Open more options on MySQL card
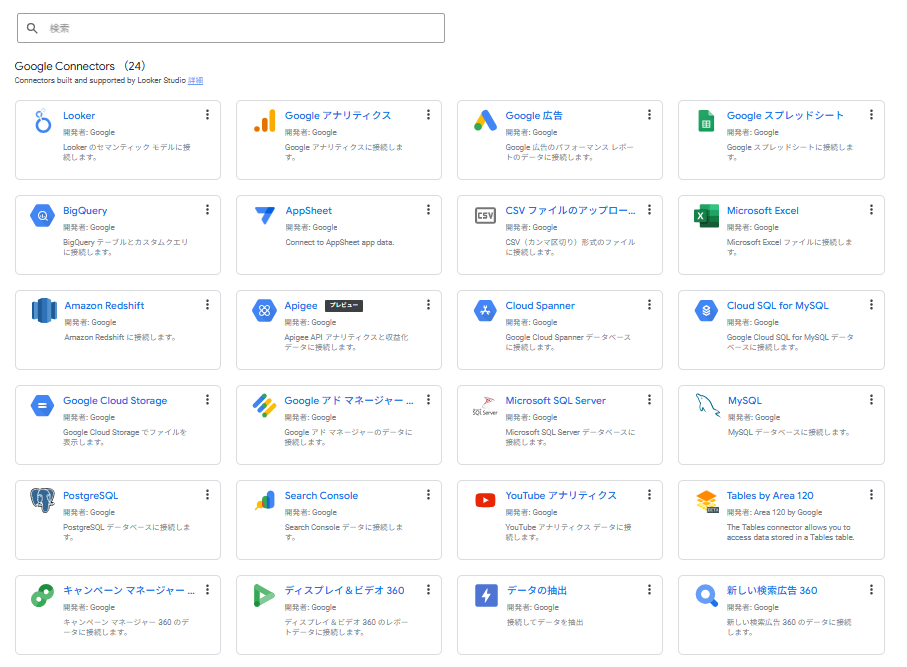The height and width of the screenshot is (667, 907). point(871,399)
